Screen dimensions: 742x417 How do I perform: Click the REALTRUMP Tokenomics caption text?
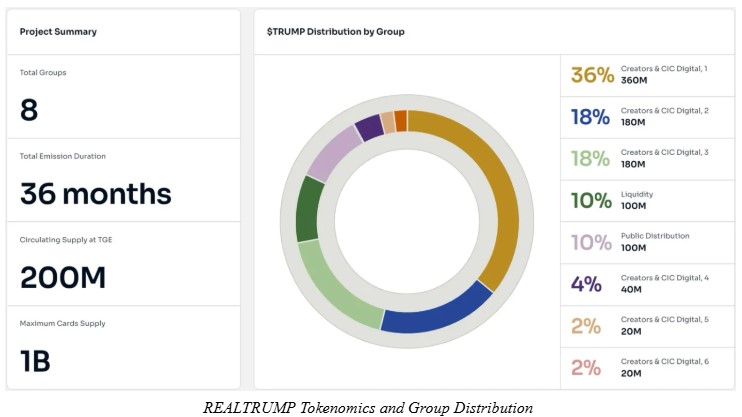[368, 408]
